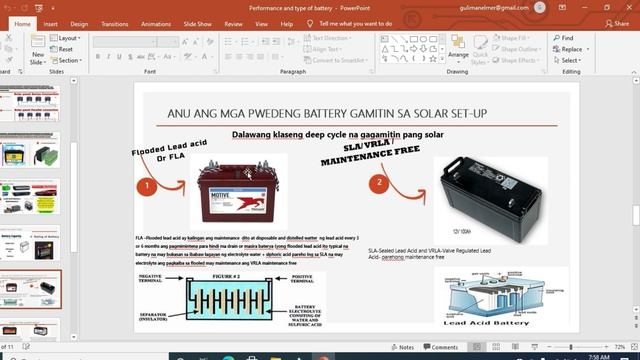Viewport: 640px width, 360px height.
Task: Open the Shape Outline dropdown
Action: [x=517, y=49]
